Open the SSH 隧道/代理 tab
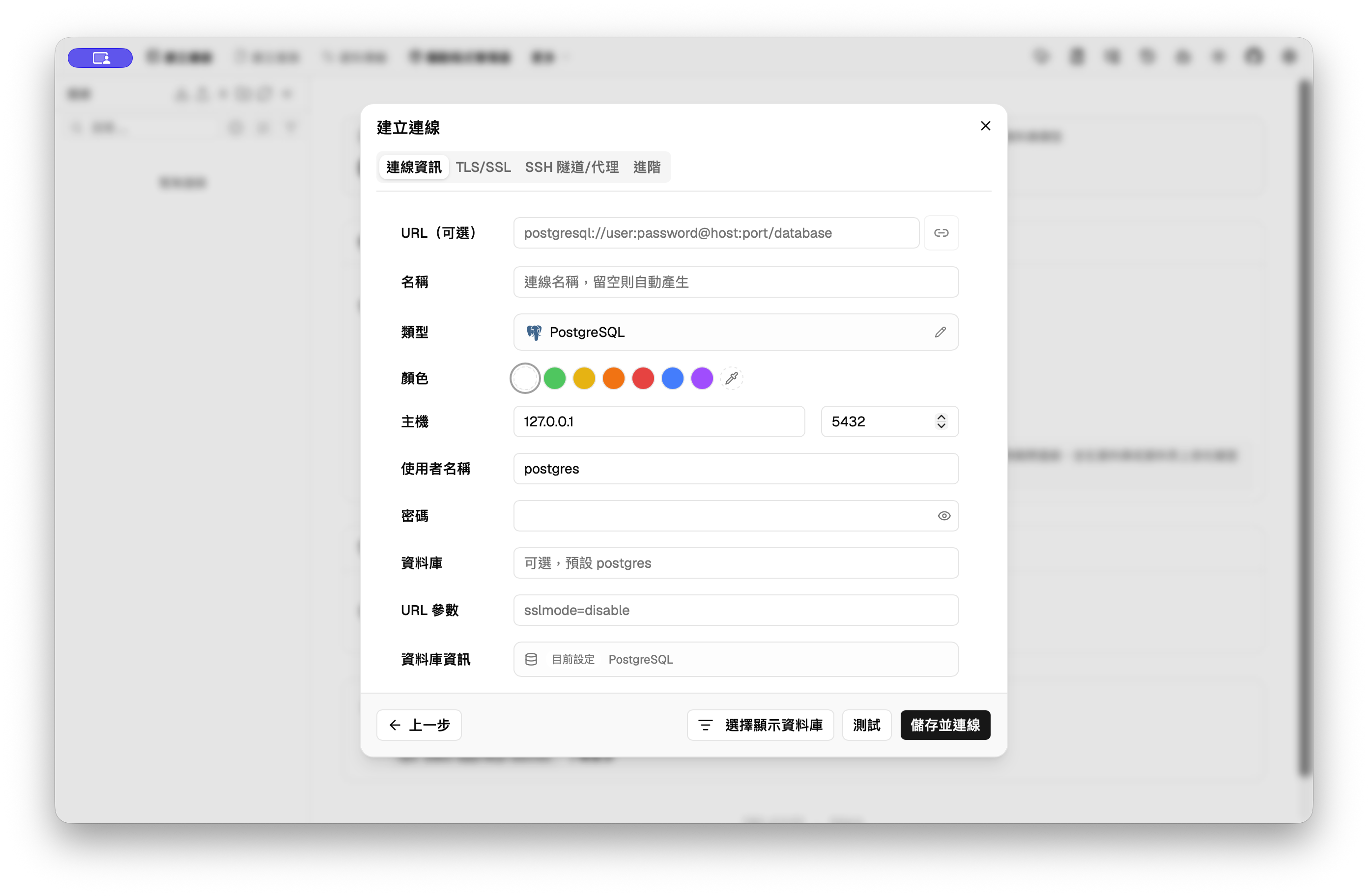This screenshot has height=896, width=1368. pyautogui.click(x=572, y=167)
